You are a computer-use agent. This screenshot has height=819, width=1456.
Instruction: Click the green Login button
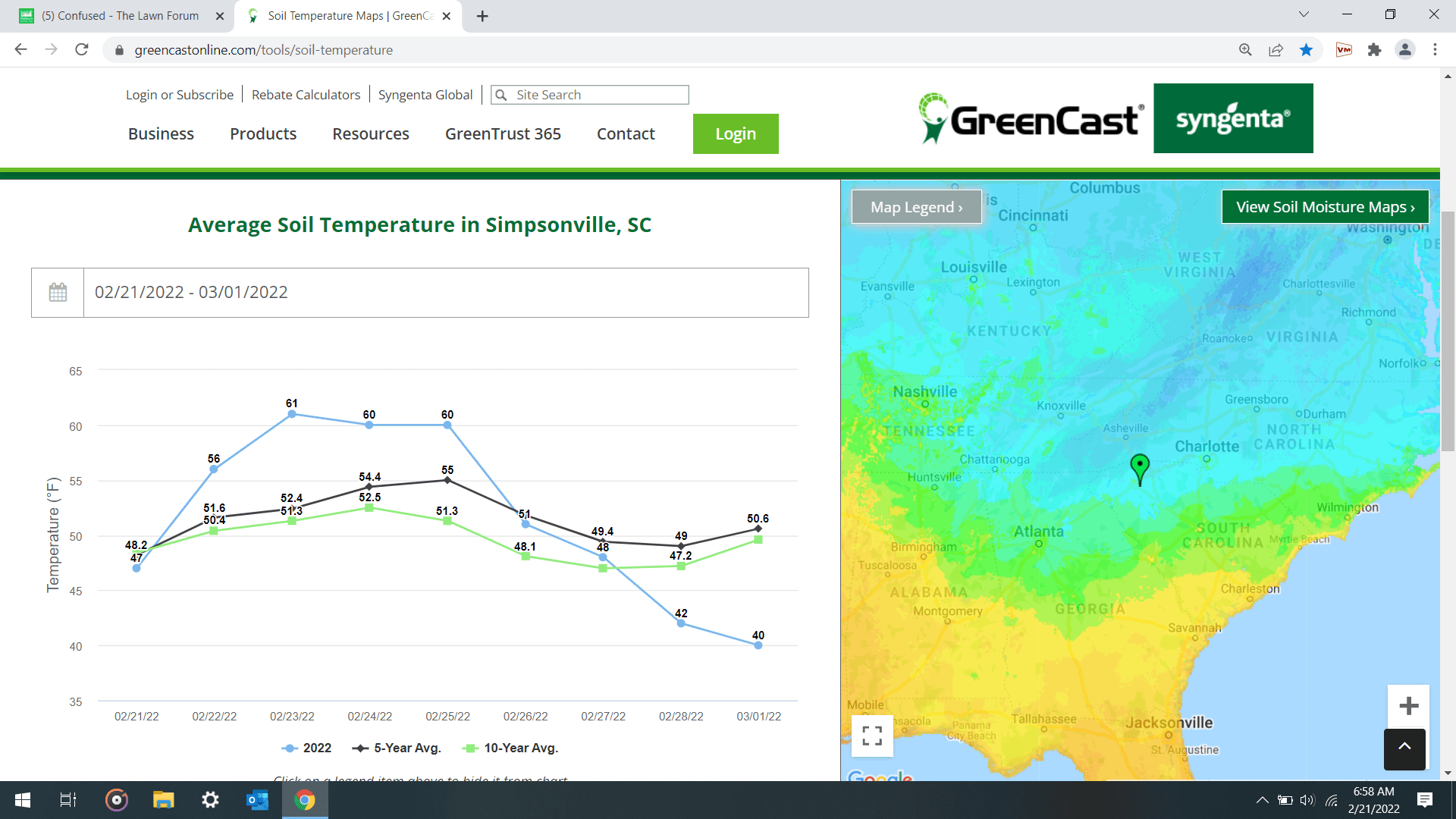(x=735, y=133)
